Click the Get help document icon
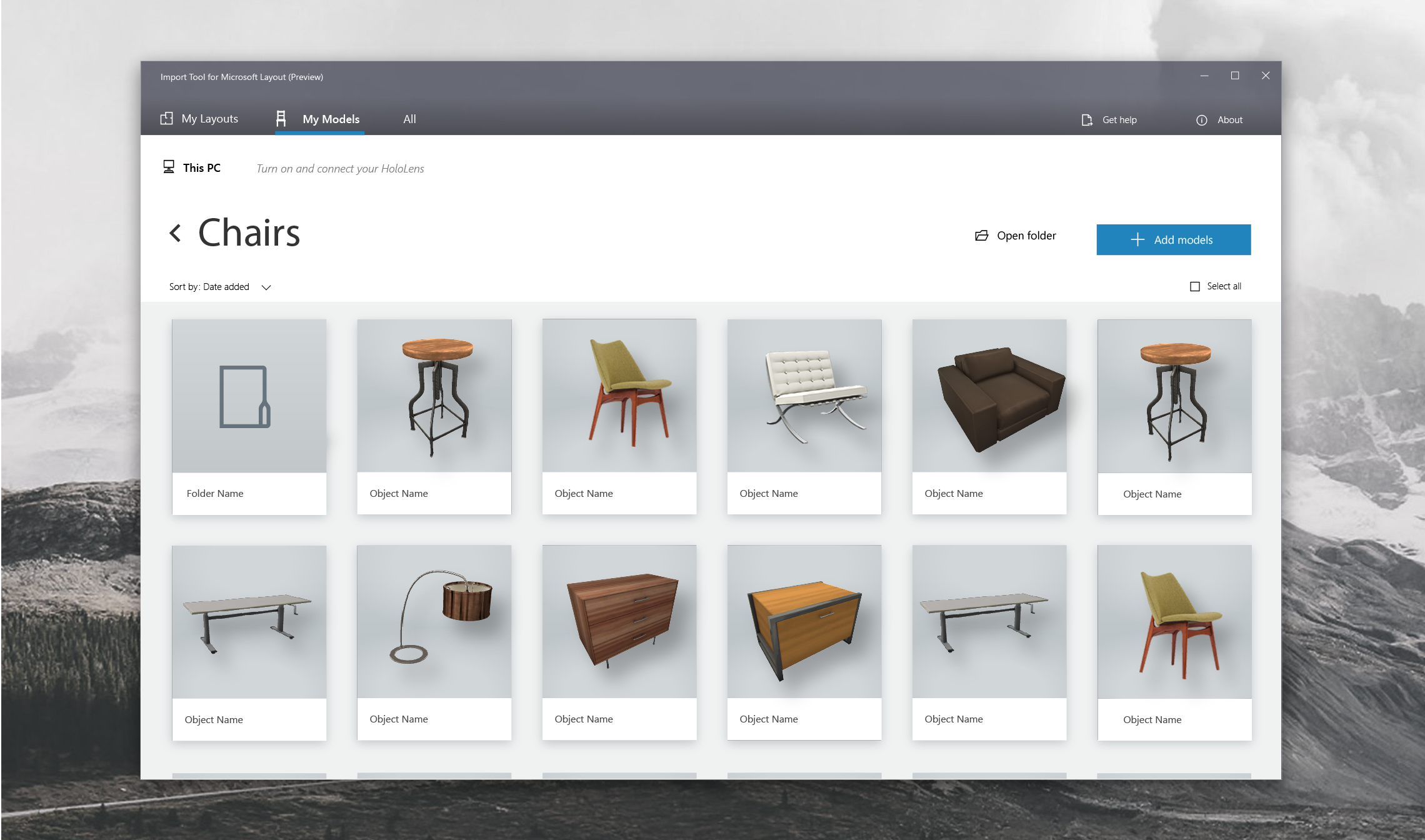 (1087, 120)
